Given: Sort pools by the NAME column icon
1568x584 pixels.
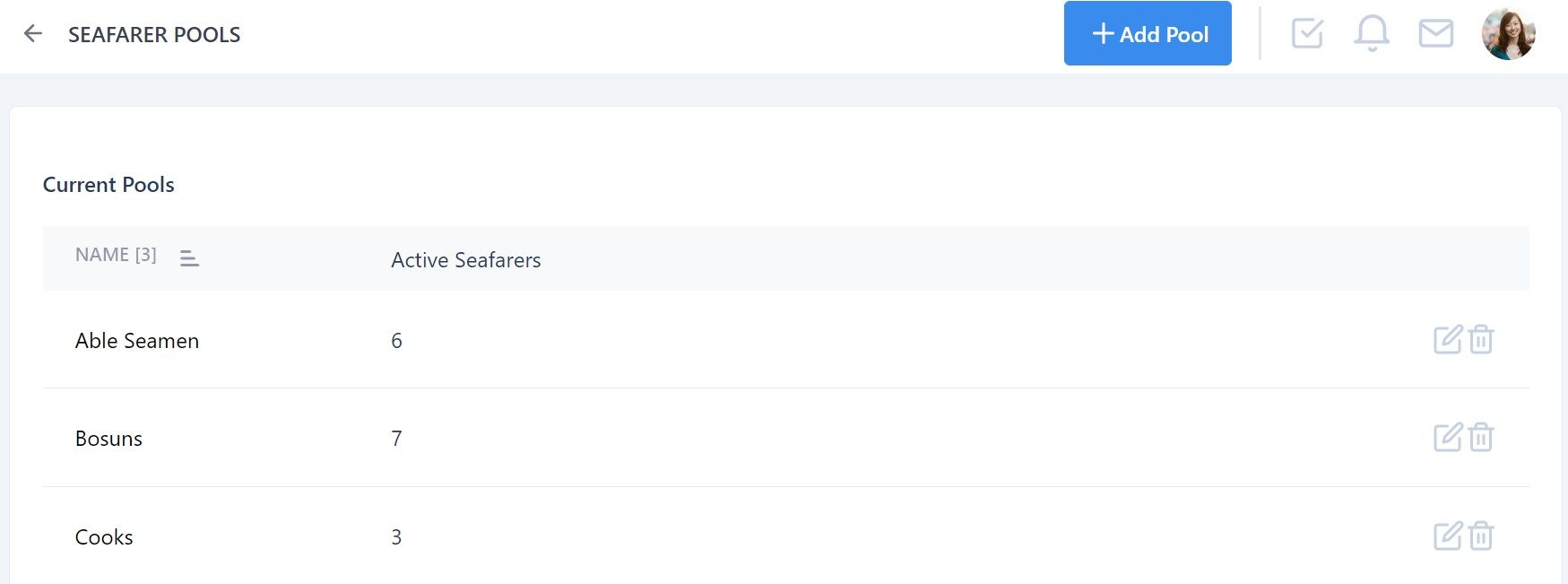Looking at the screenshot, I should 189,258.
